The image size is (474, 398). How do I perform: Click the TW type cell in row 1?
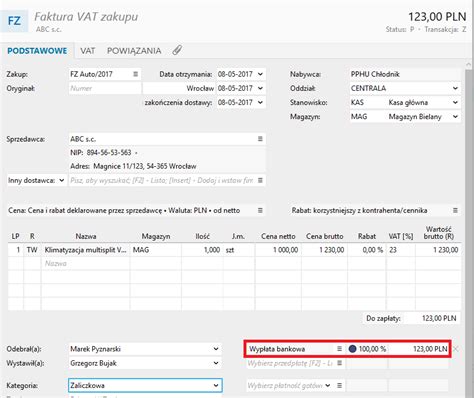tap(32, 250)
